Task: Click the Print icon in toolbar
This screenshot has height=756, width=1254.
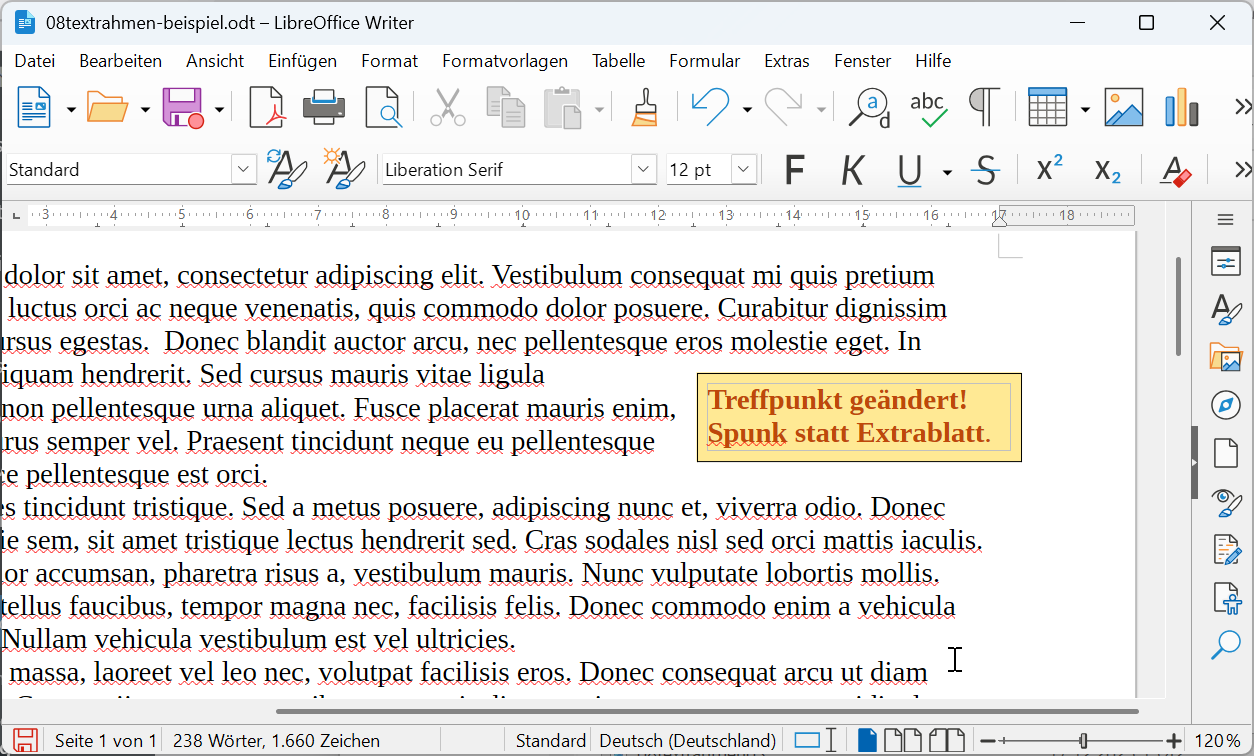Action: pyautogui.click(x=324, y=108)
